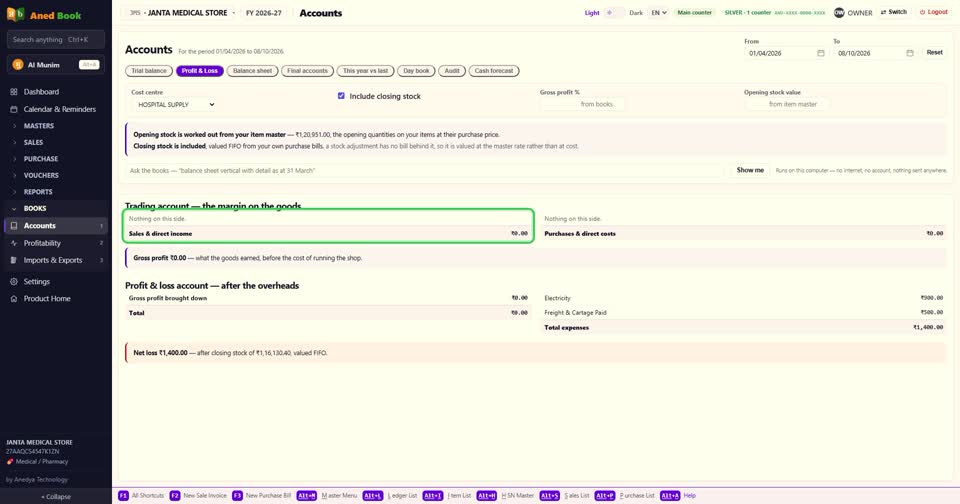
Task: Click the F3 New Purchase Bill badge
Action: (237, 495)
